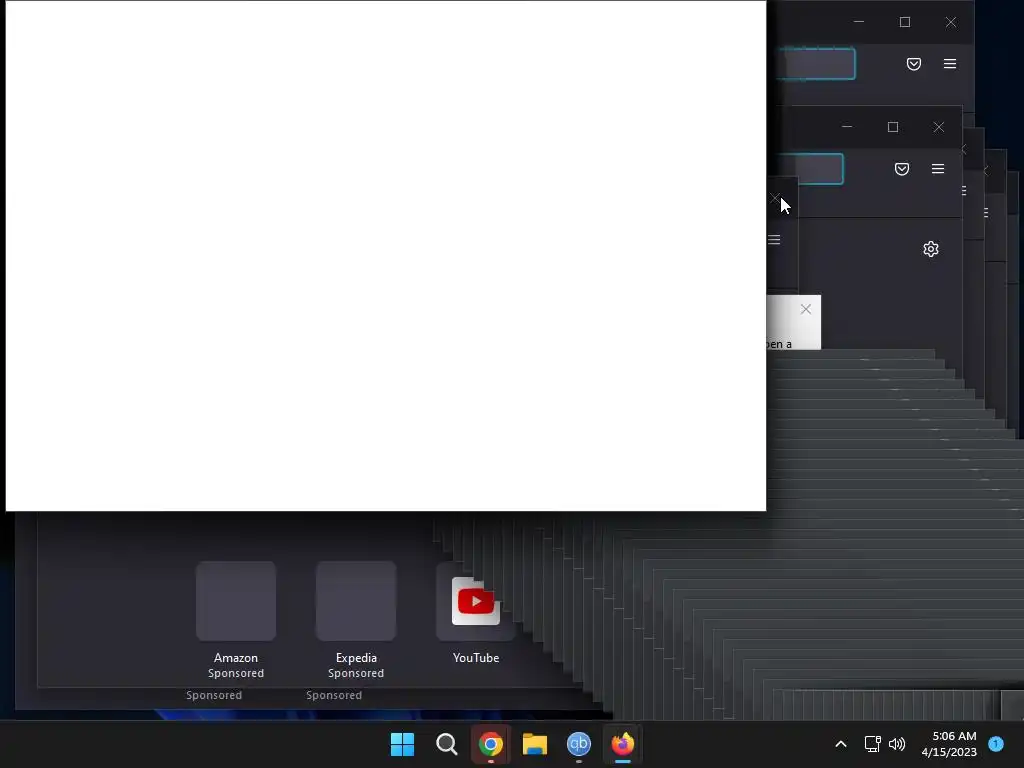
Task: Close the topmost Firefox window
Action: click(x=951, y=22)
